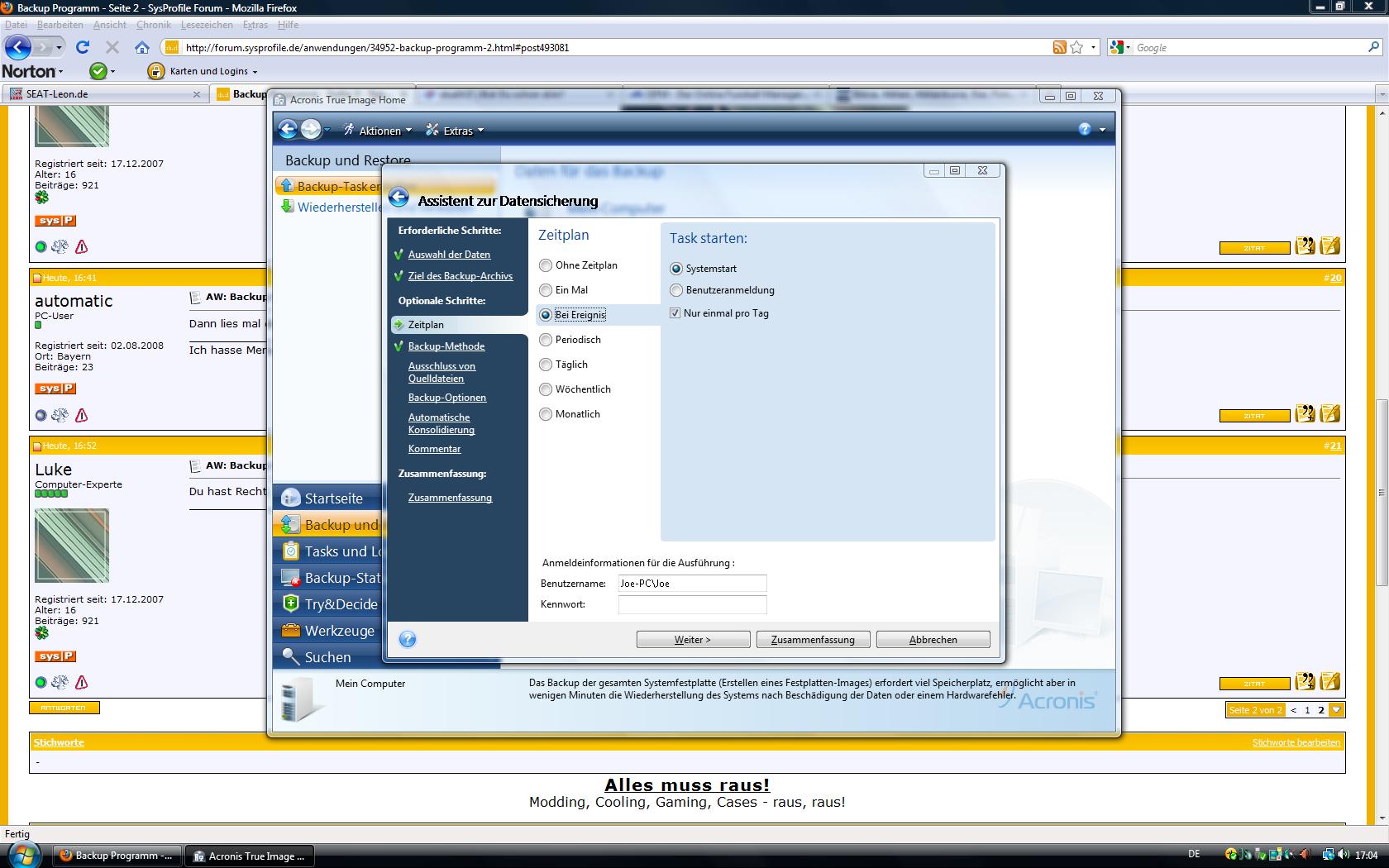This screenshot has height=868, width=1389.
Task: Open Norton logo dropdown arrow
Action: (60, 72)
